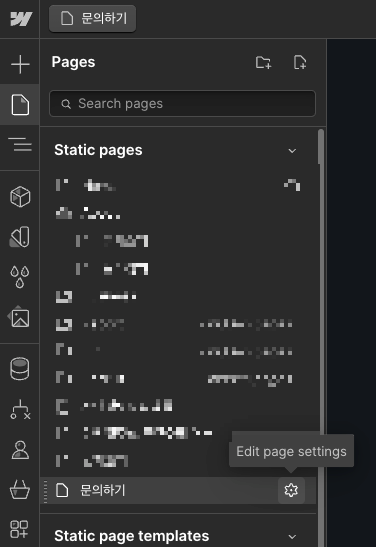
Task: Click the Webflow logo menu icon
Action: 21,18
